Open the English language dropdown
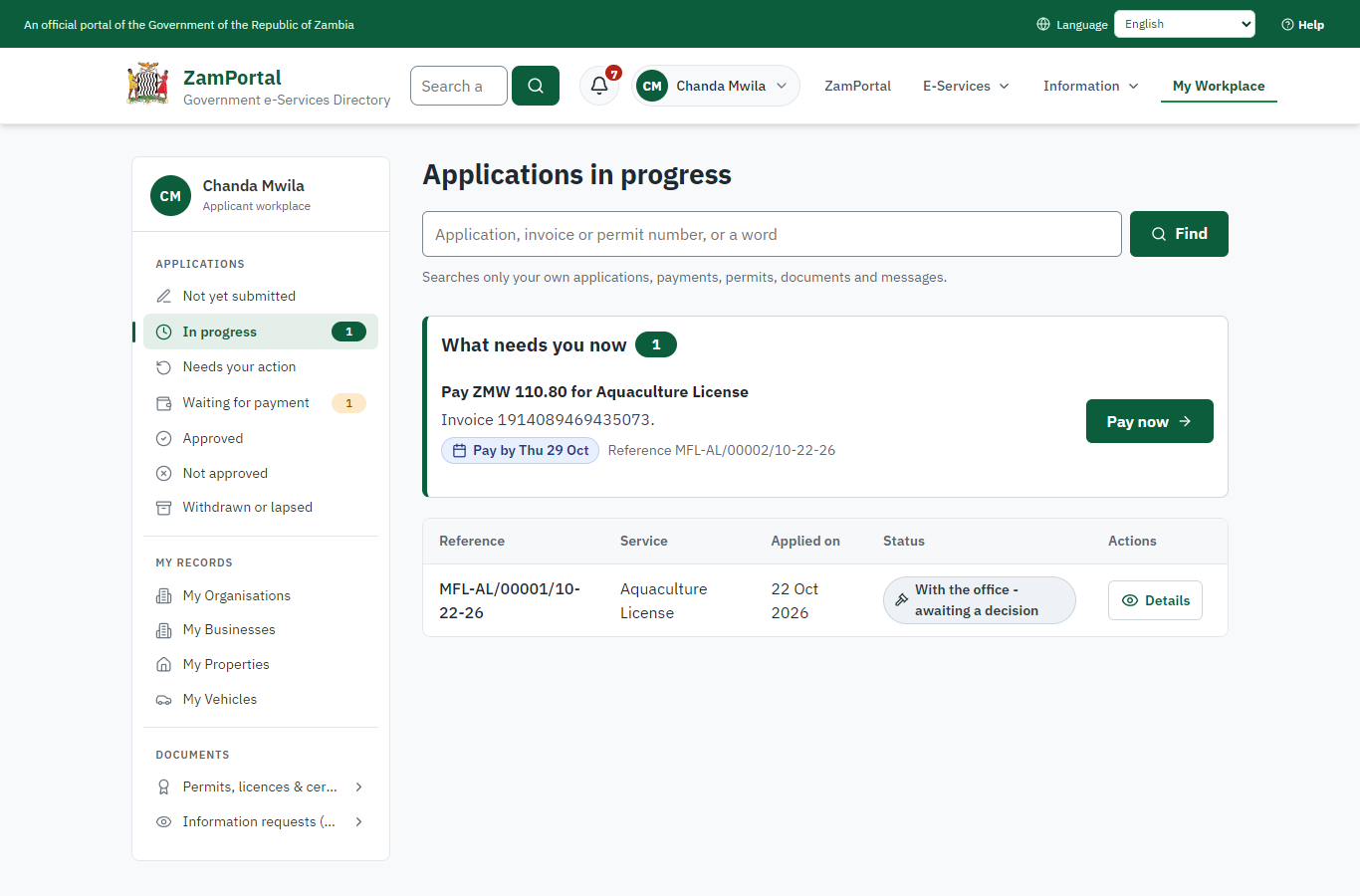 pos(1184,24)
